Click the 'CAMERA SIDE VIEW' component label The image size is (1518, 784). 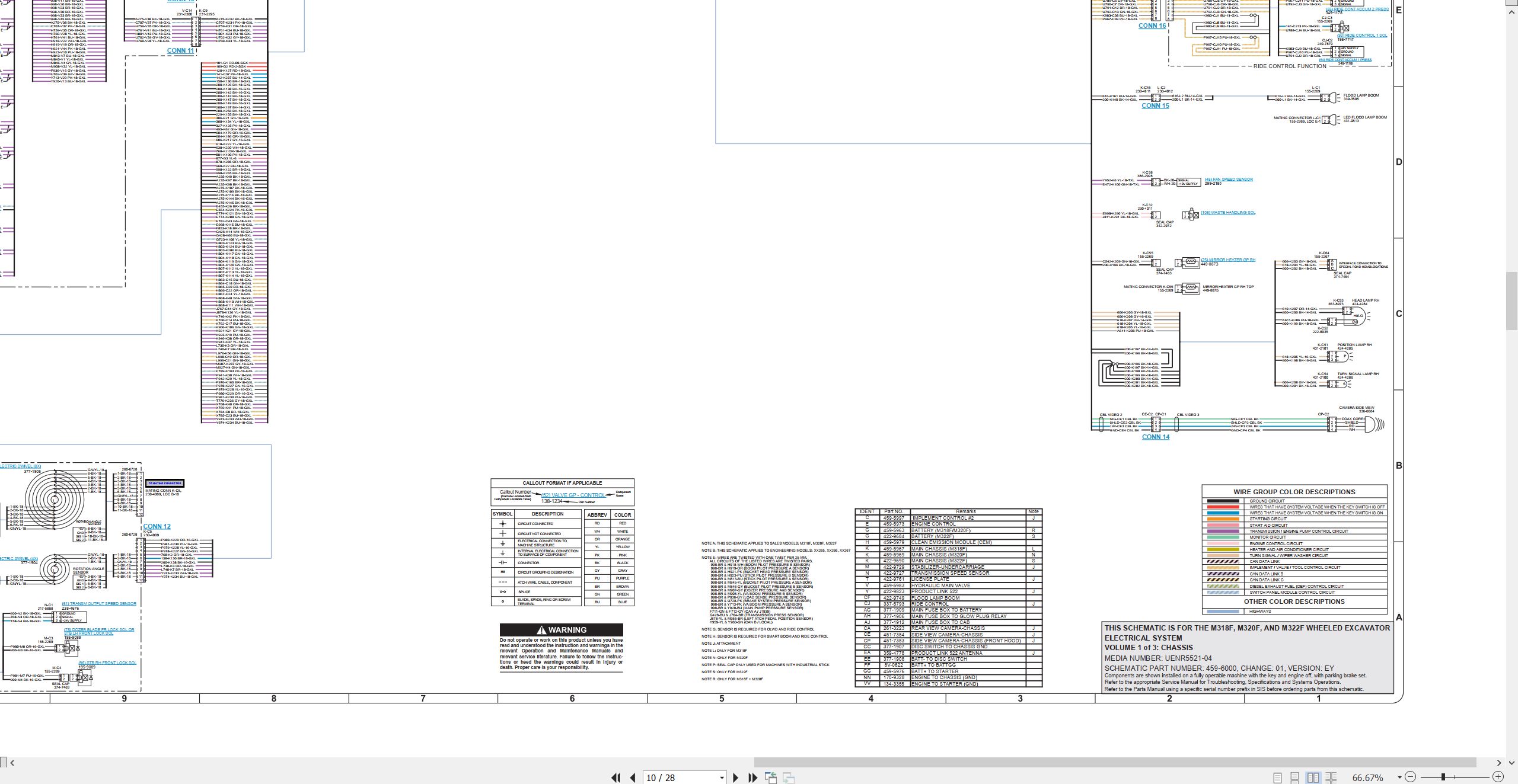(x=1357, y=408)
